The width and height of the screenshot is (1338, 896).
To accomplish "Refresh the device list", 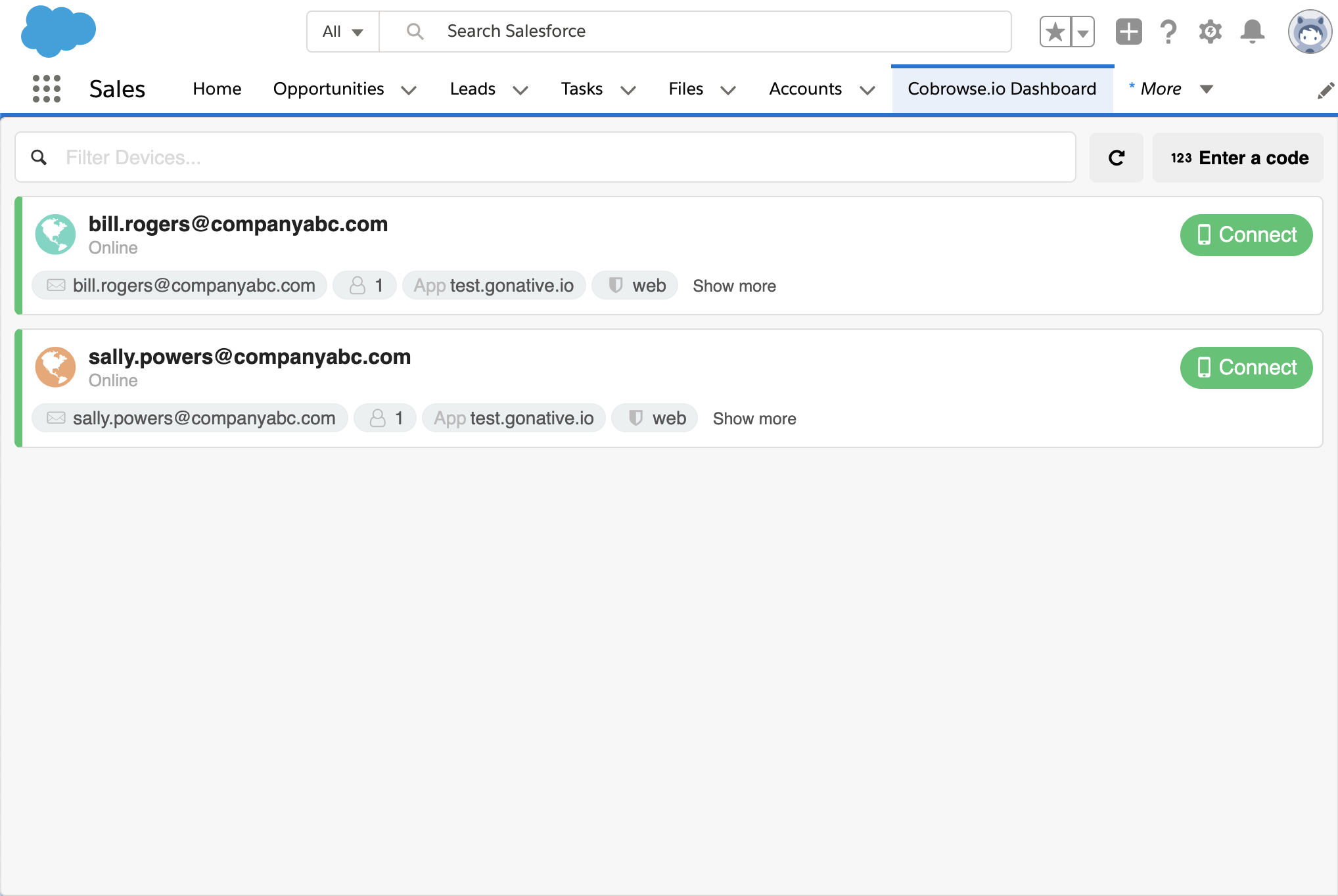I will 1116,158.
